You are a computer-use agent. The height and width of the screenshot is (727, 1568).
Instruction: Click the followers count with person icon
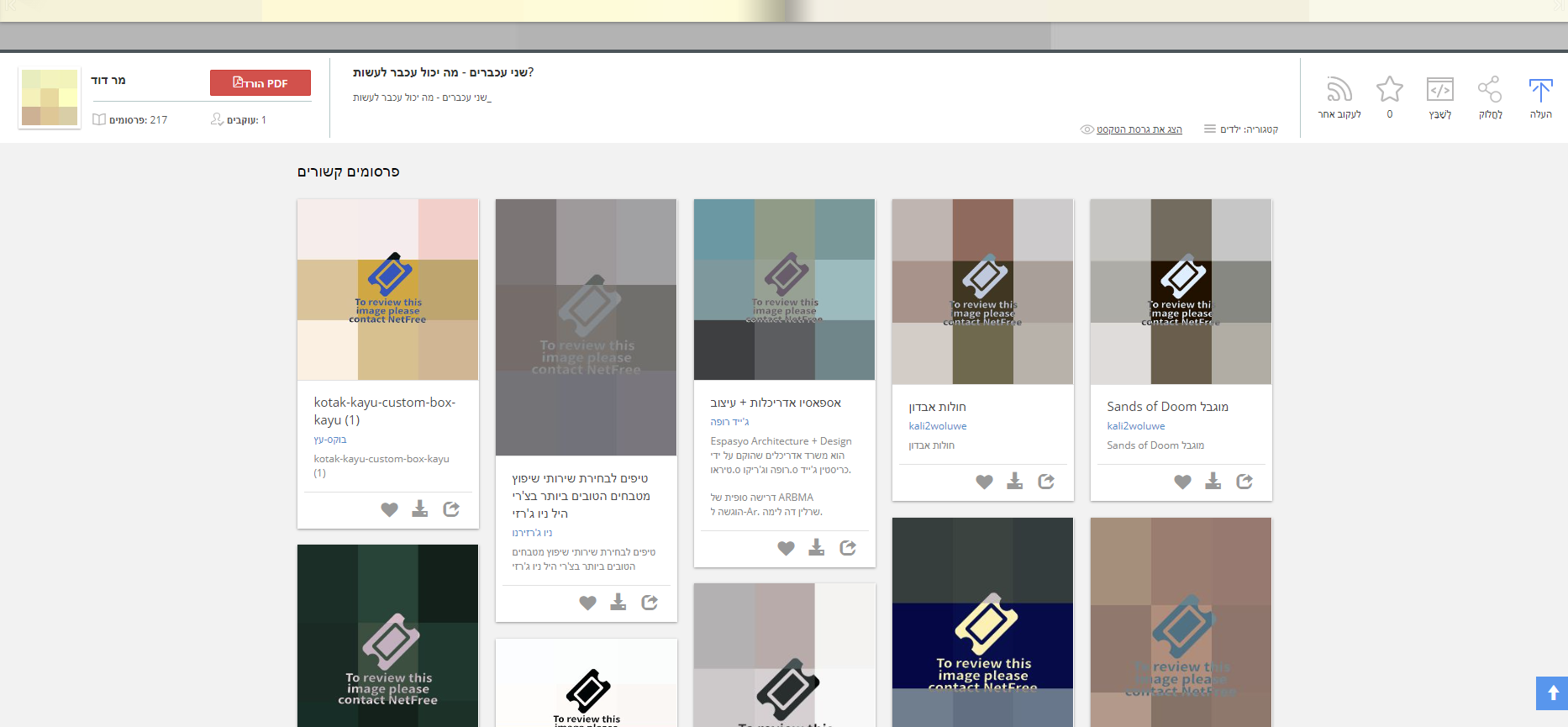pos(239,119)
